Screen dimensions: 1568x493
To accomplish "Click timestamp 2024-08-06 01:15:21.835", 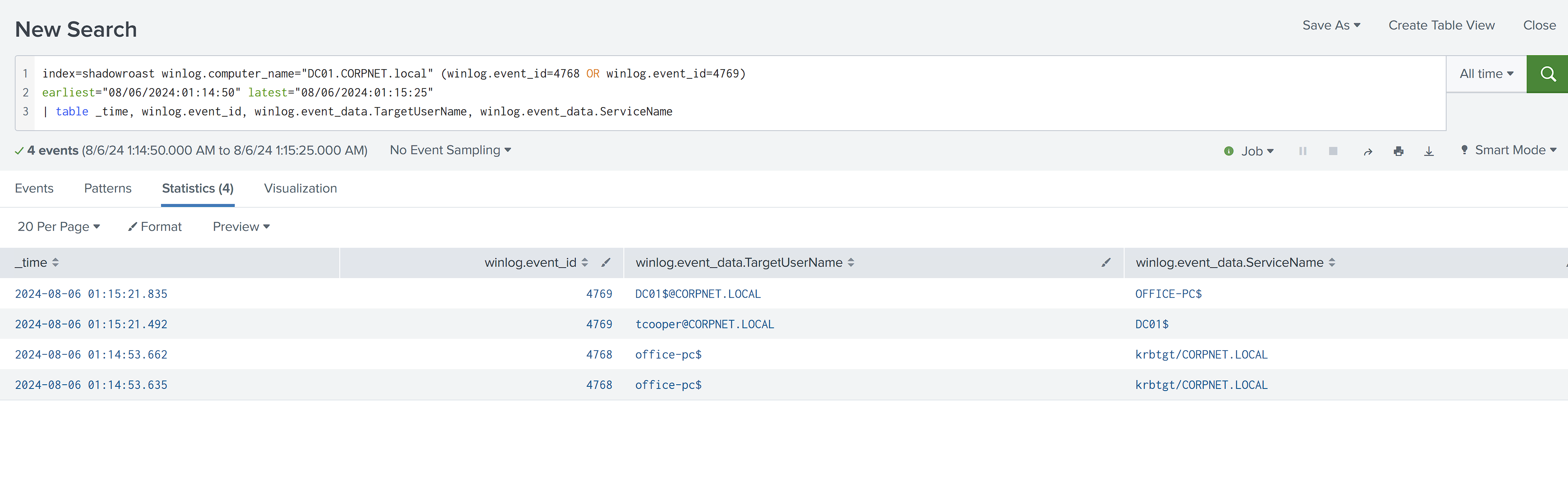I will [x=91, y=294].
